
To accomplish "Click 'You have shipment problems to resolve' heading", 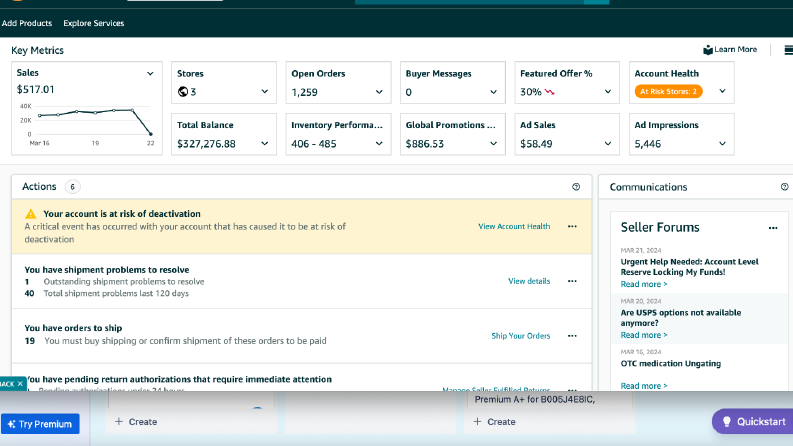I will [107, 270].
